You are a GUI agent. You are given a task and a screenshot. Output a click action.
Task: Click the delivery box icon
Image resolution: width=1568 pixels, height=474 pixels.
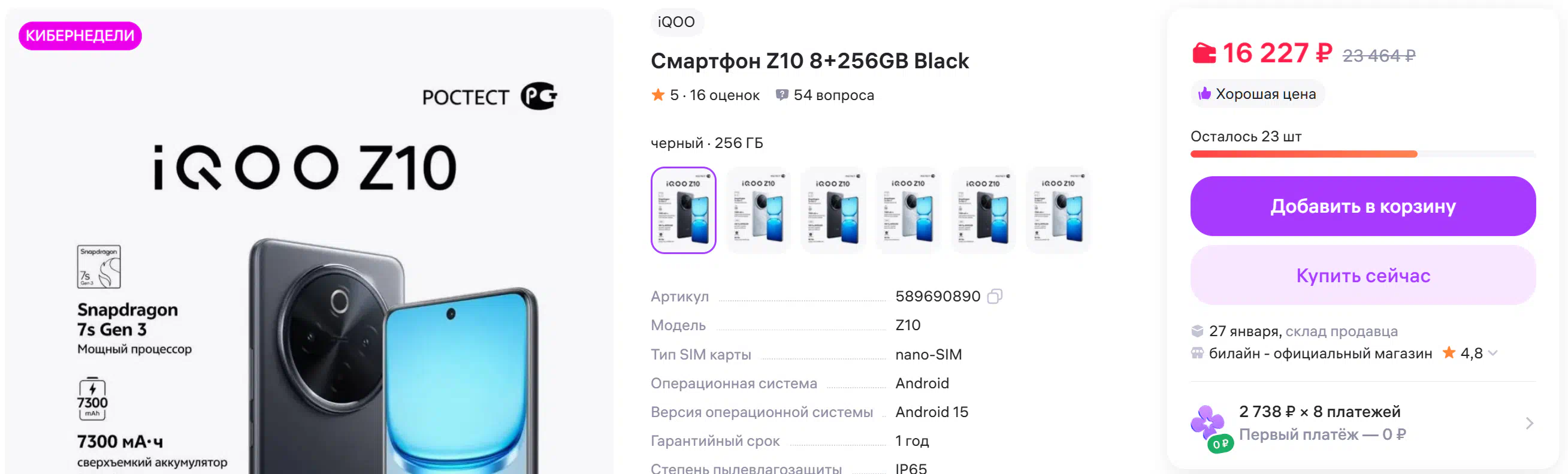tap(1197, 331)
